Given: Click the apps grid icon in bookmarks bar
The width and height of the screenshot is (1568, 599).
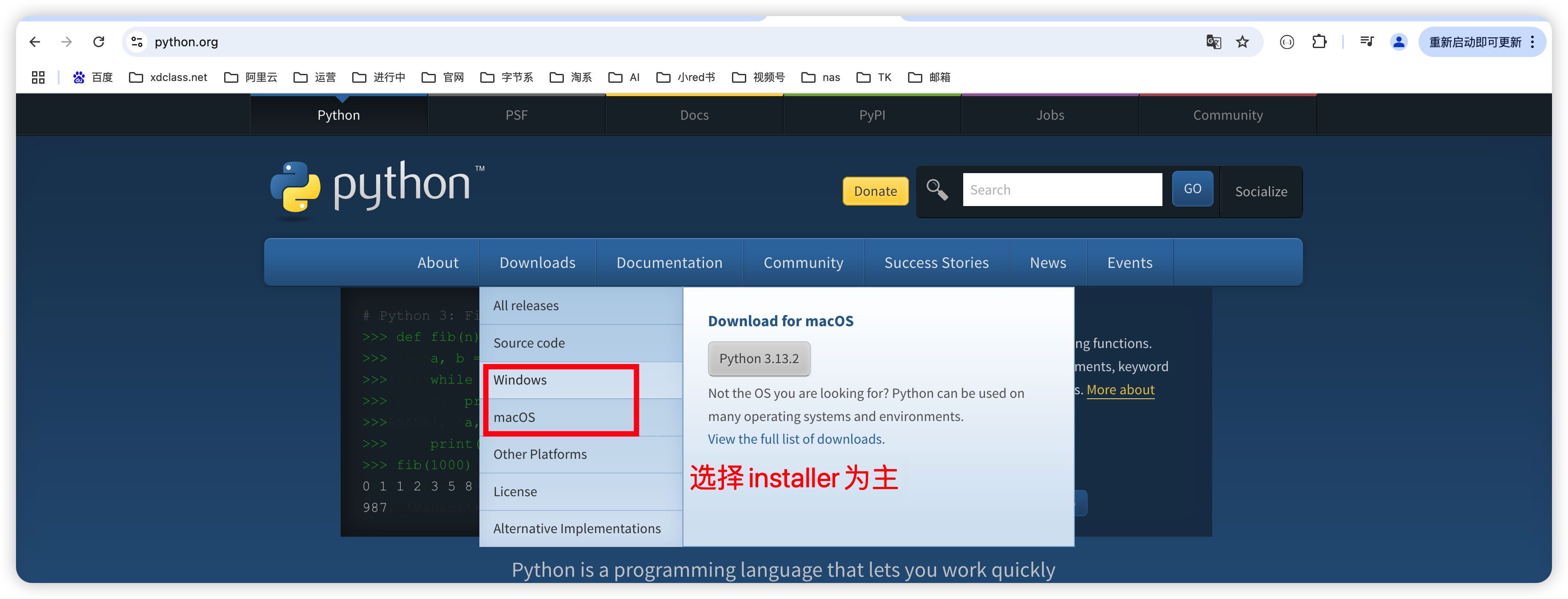Looking at the screenshot, I should tap(38, 77).
